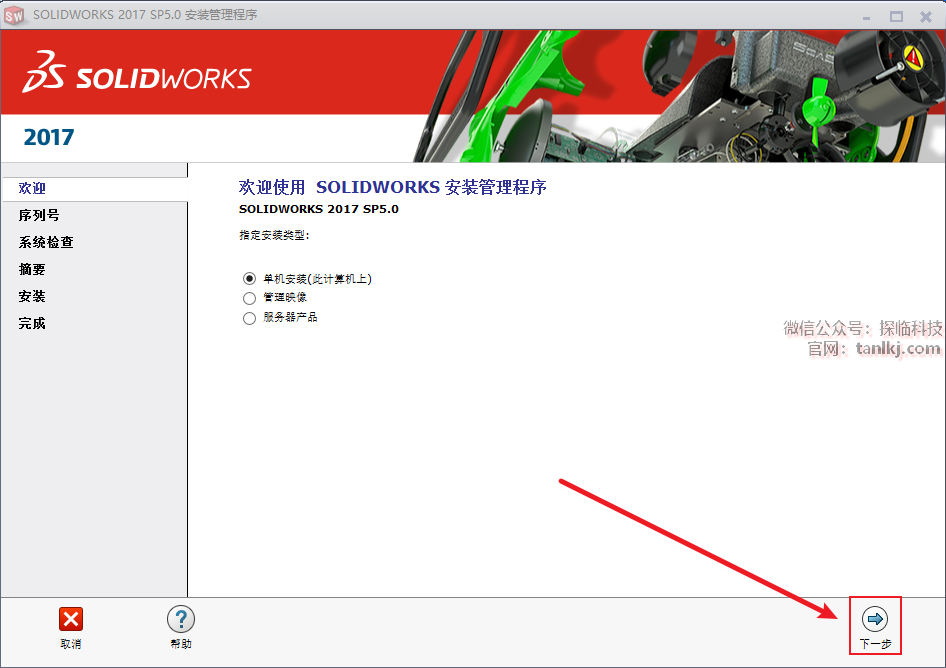Jump to the 摘要 sidebar step
The height and width of the screenshot is (668, 946).
click(x=32, y=269)
